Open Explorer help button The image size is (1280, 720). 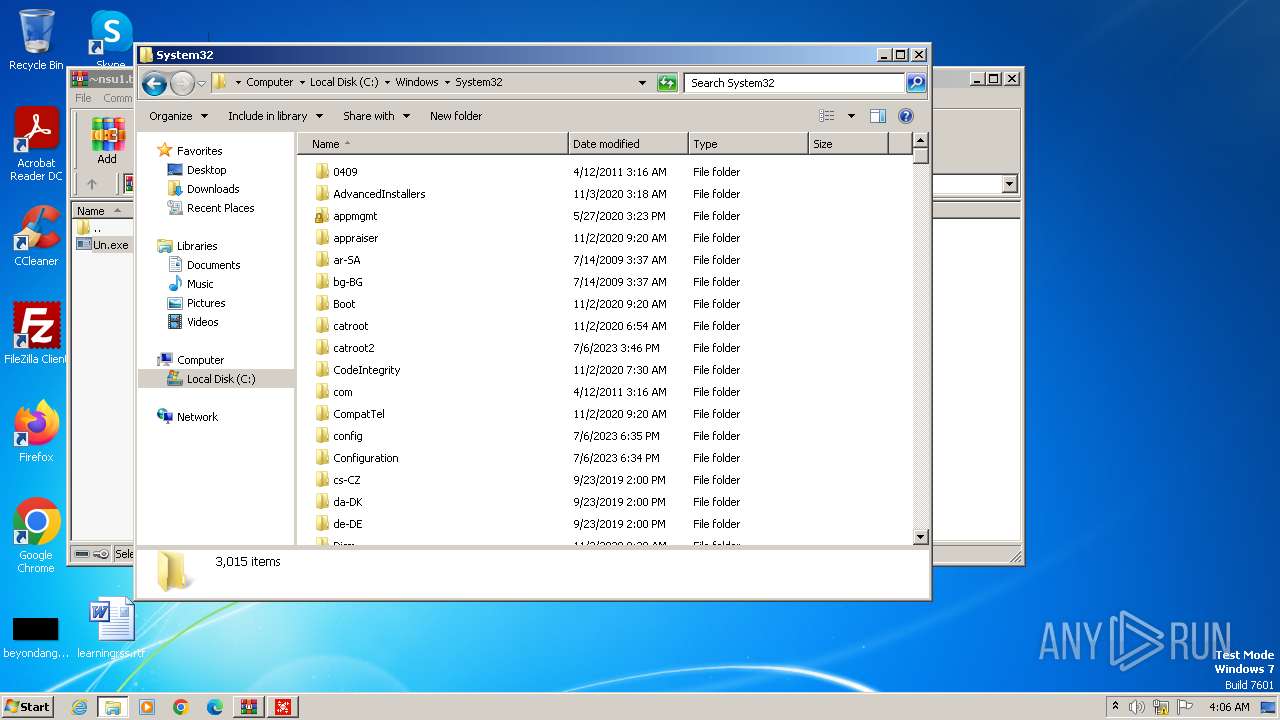click(x=906, y=116)
